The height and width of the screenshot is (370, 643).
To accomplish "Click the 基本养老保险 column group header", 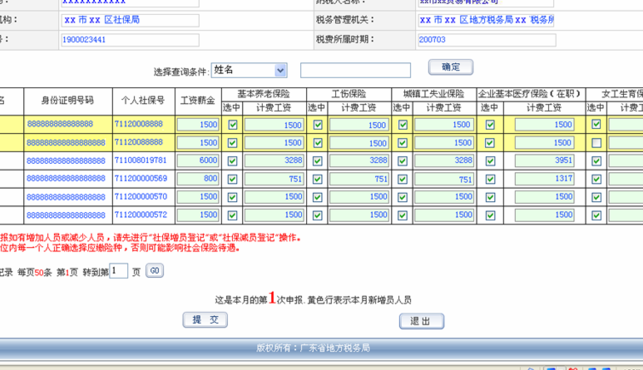I will (x=264, y=94).
